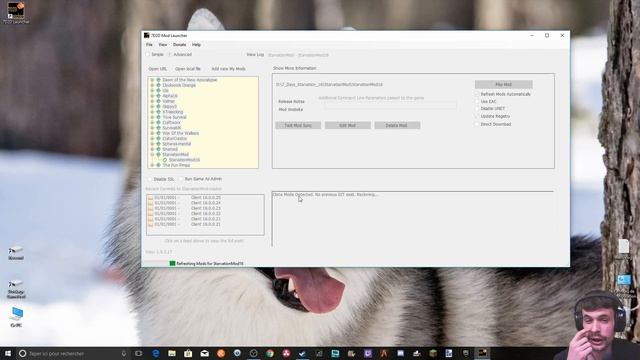This screenshot has height=360, width=640.
Task: Open Microsoft Store from the taskbar
Action: (188, 353)
